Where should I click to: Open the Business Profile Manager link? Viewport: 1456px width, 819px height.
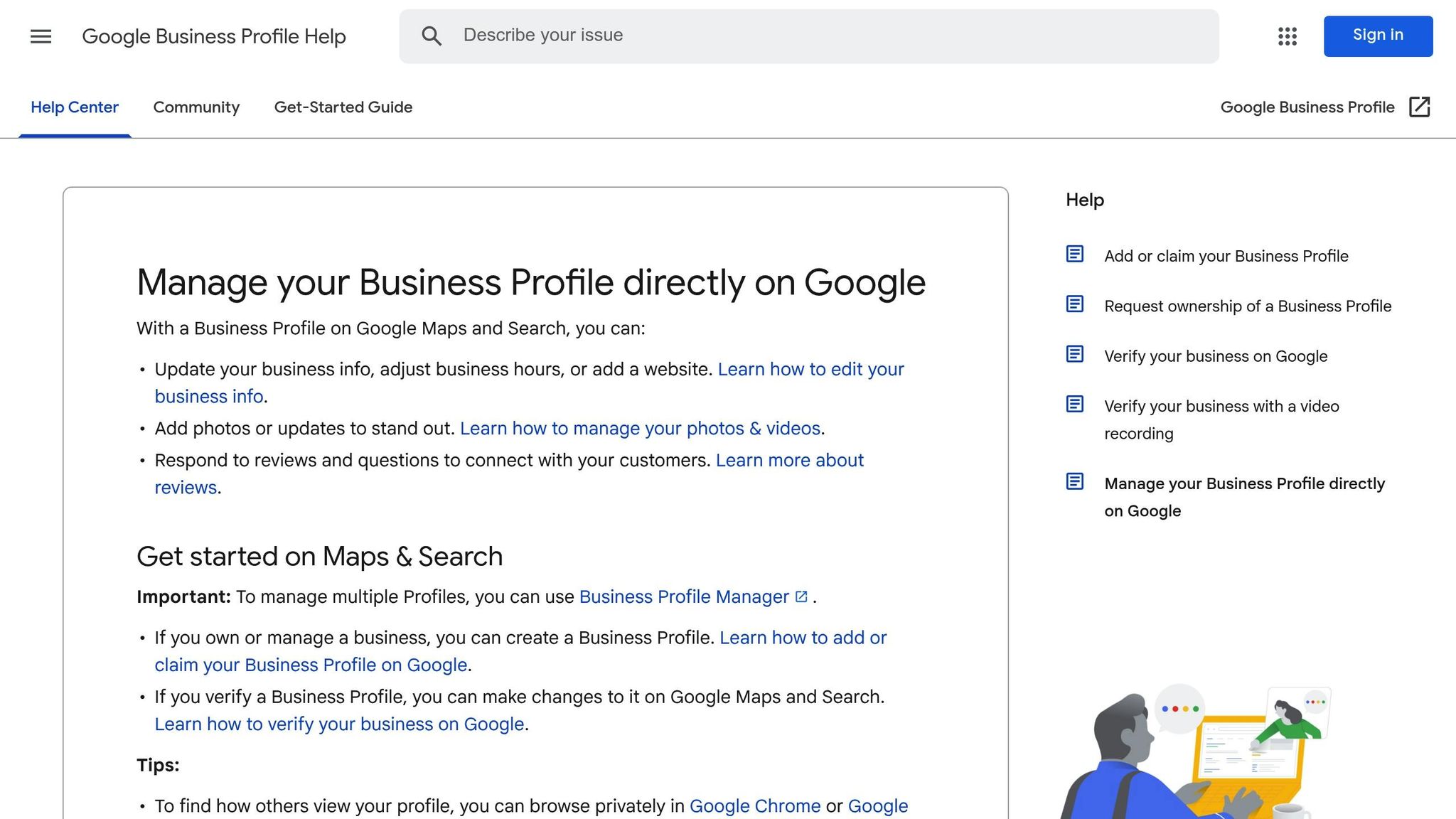[x=684, y=597]
